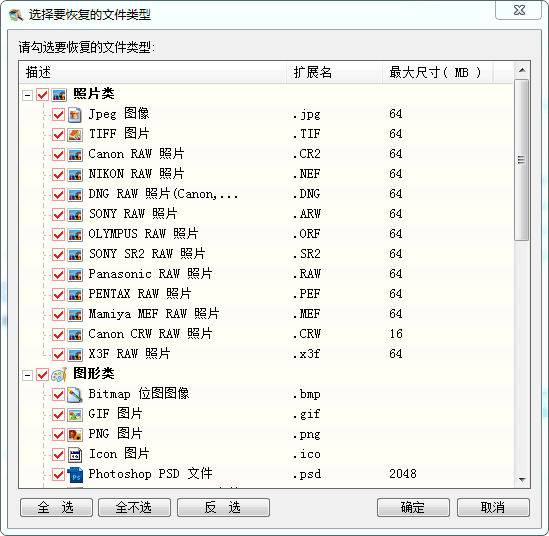549x536 pixels.
Task: Toggle the 图形类 category checkbox
Action: click(x=42, y=375)
